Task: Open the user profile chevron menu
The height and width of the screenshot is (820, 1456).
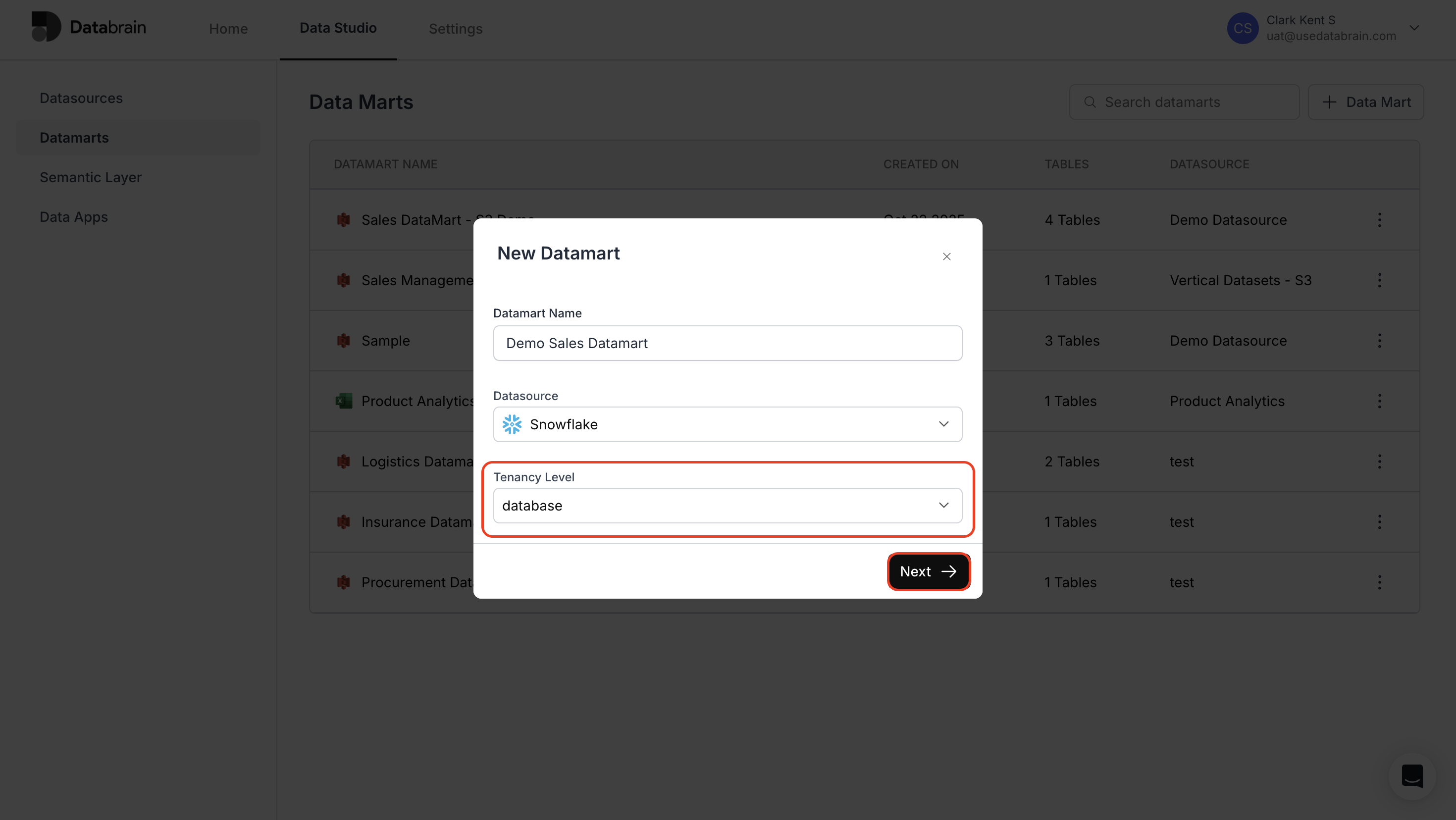Action: coord(1415,28)
